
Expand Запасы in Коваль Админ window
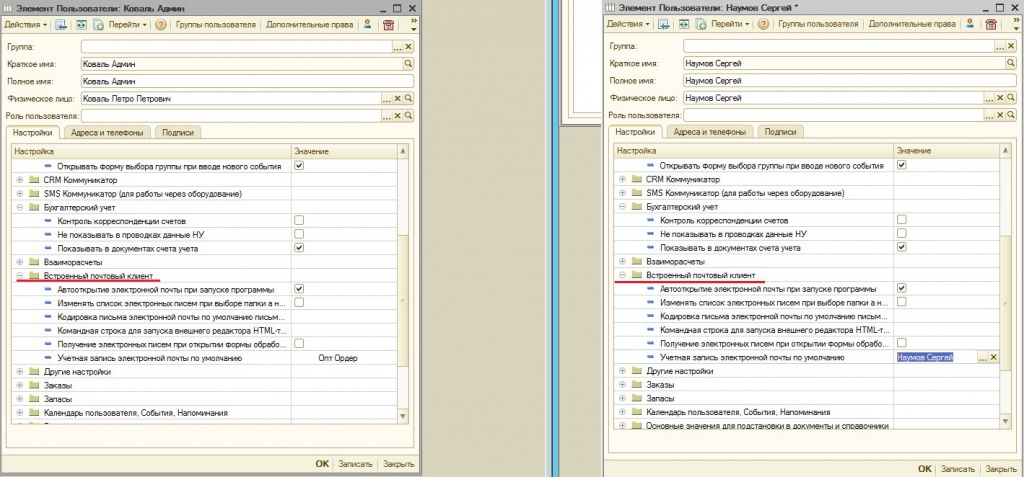[x=20, y=399]
